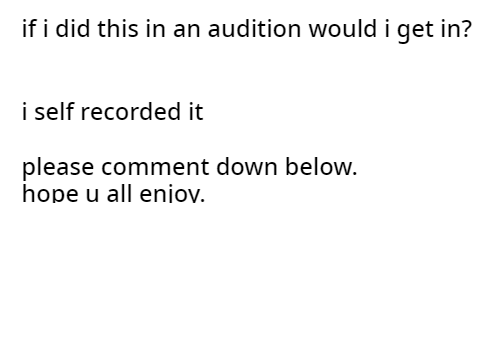Image resolution: width=480 pixels, height=360 pixels.
Task: Click the word "an" before audition
Action: tap(187, 31)
